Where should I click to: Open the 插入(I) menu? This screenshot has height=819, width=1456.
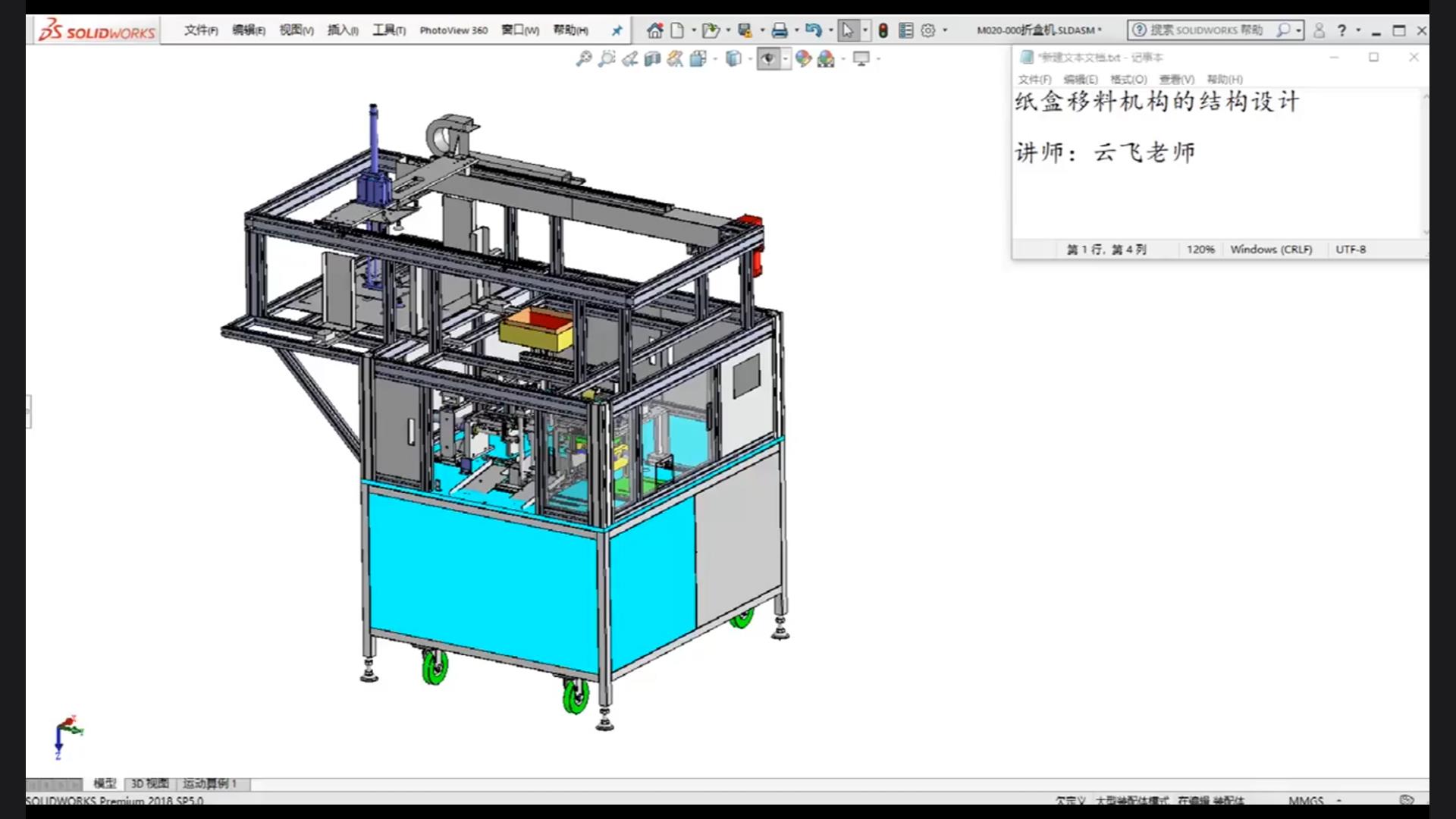343,30
